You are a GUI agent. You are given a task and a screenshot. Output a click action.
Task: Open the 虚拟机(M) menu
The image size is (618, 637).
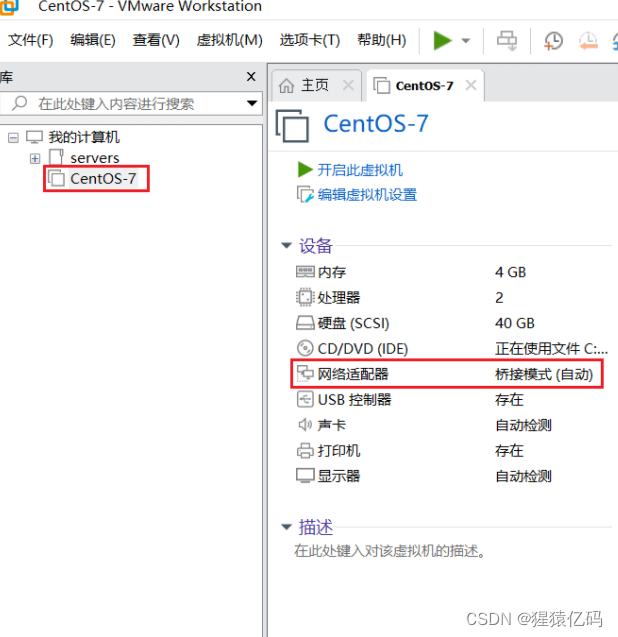(x=230, y=40)
